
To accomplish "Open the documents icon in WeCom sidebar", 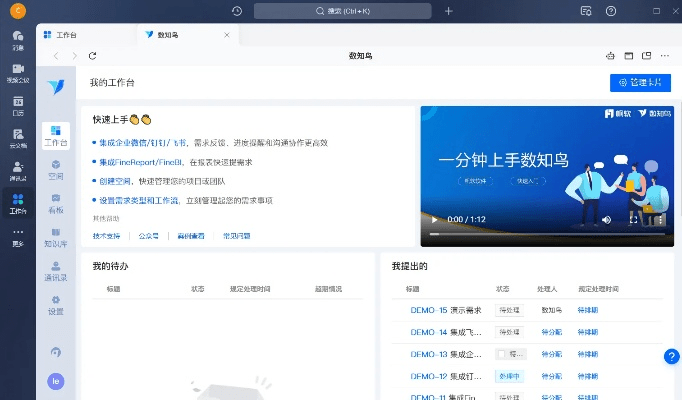I will 18,138.
